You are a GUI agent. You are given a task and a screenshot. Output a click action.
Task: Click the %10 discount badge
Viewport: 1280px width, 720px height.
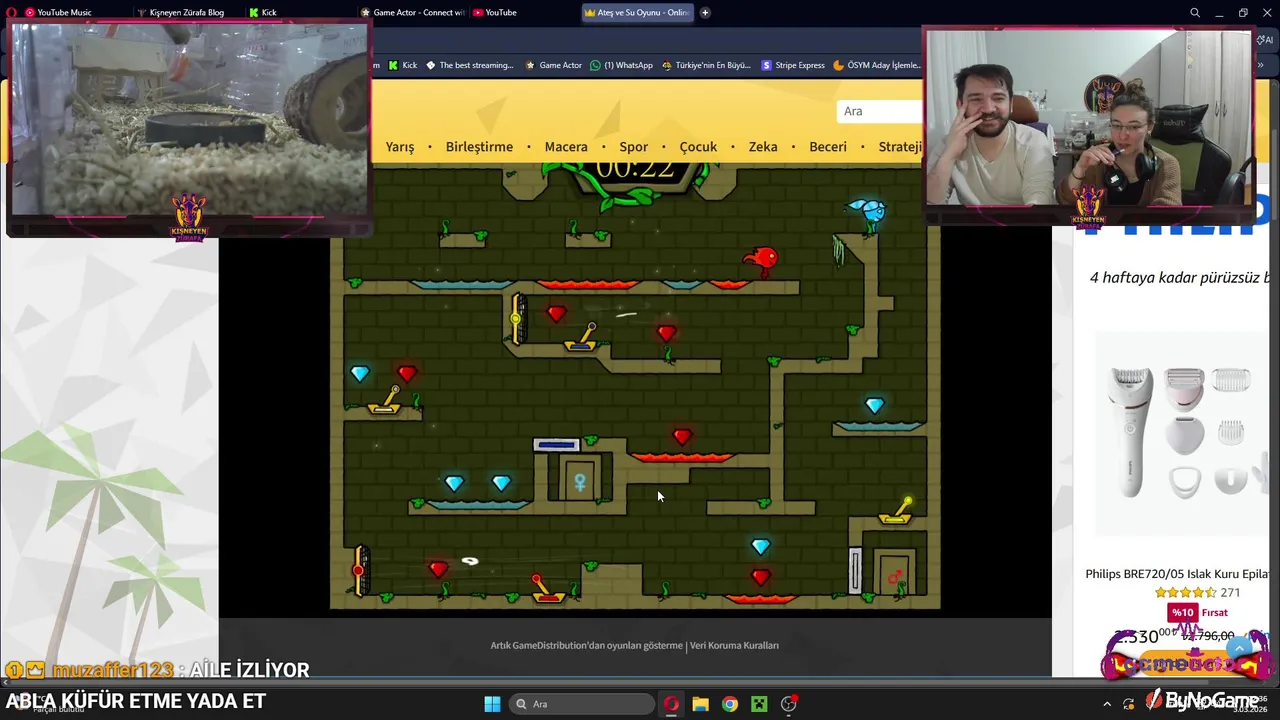1182,612
